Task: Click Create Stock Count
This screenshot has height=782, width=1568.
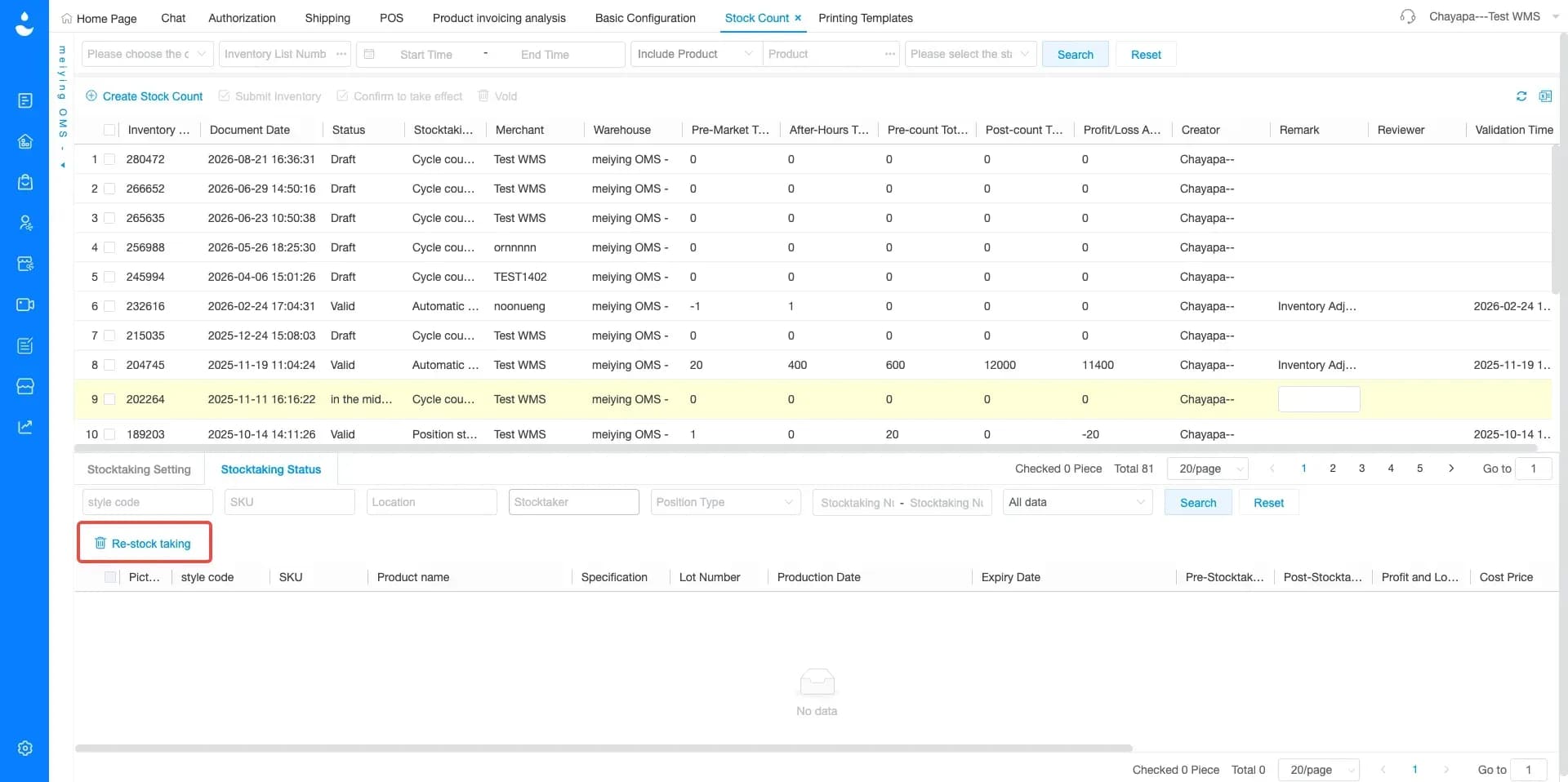Action: click(145, 96)
